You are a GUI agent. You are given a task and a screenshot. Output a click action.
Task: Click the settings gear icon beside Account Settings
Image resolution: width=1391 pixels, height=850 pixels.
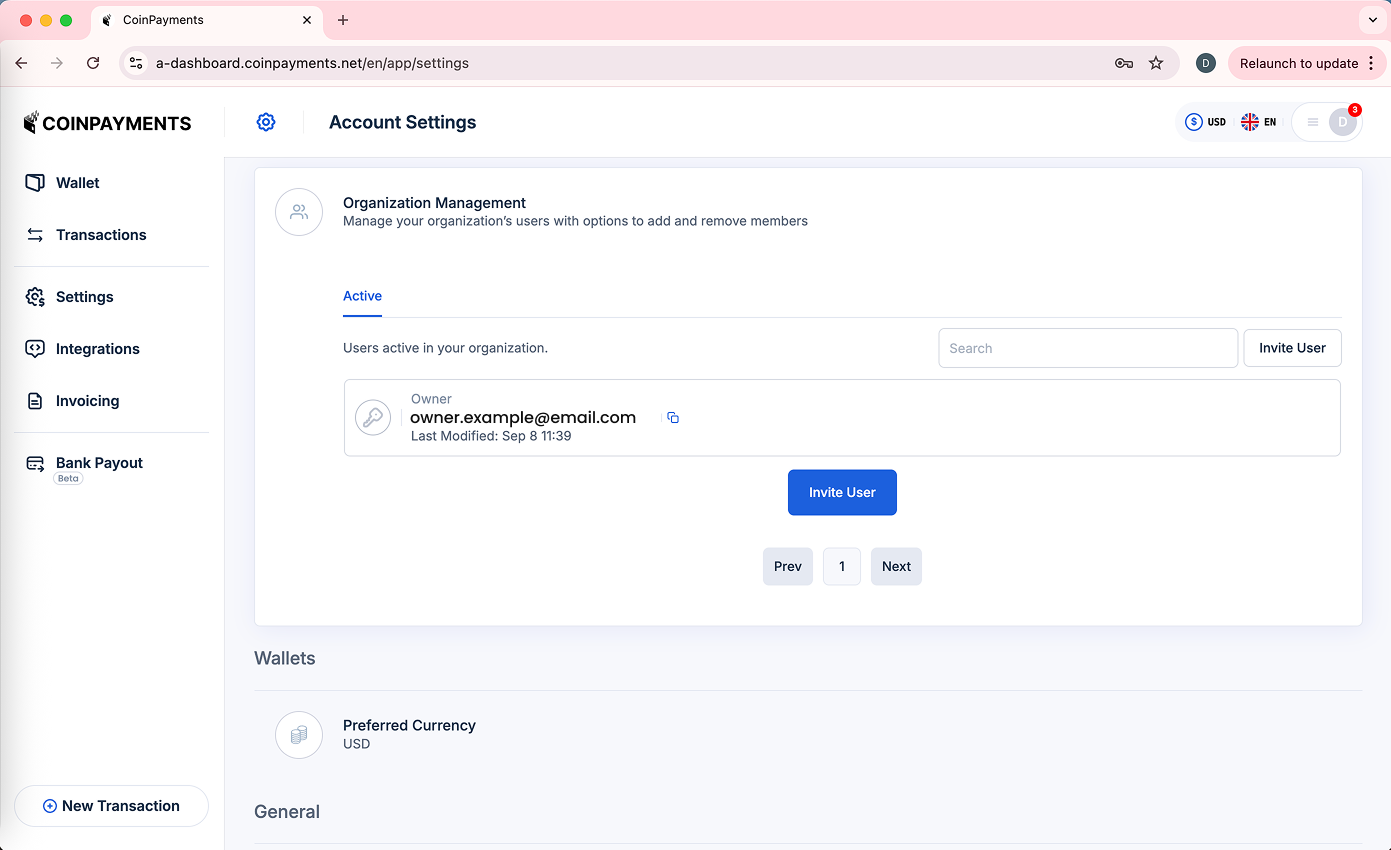[266, 122]
